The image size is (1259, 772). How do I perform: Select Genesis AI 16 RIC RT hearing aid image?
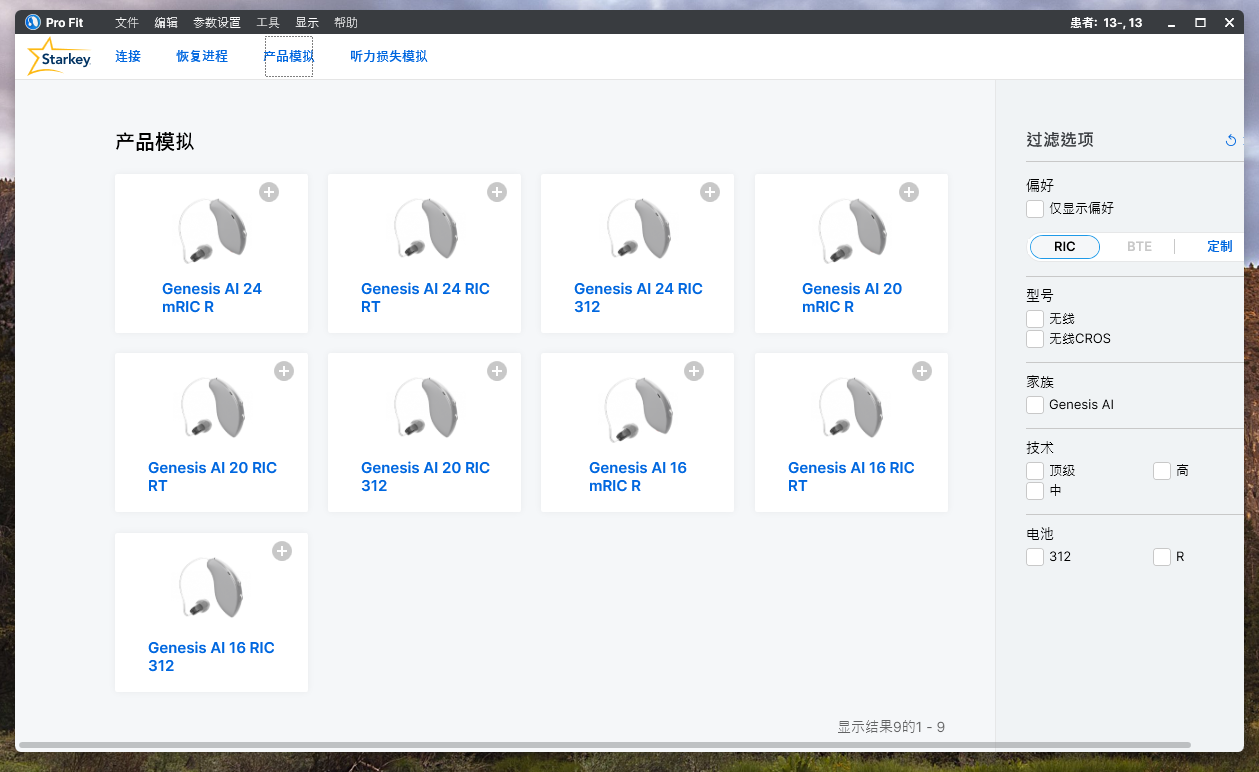(851, 409)
